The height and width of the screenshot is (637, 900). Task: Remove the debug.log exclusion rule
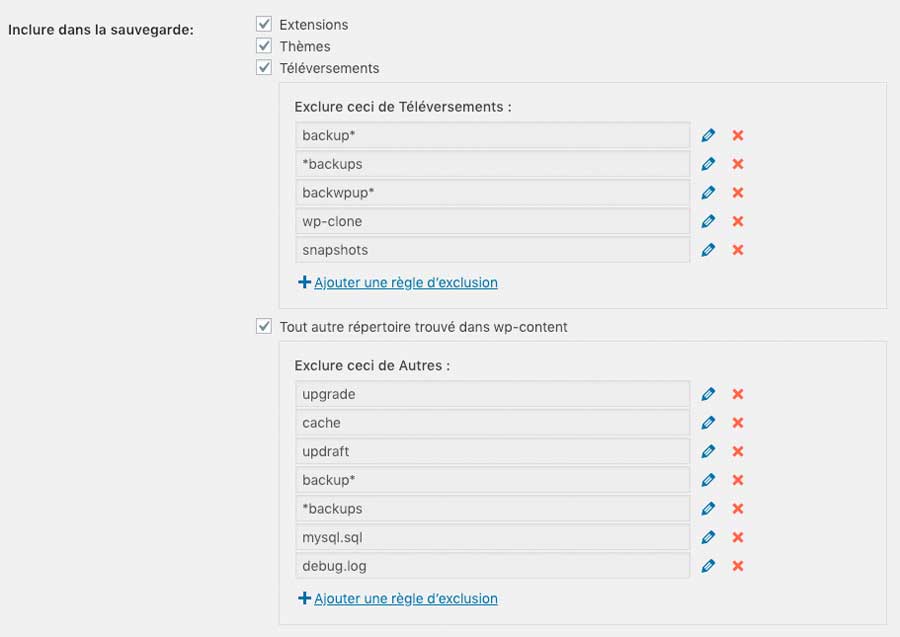(738, 566)
